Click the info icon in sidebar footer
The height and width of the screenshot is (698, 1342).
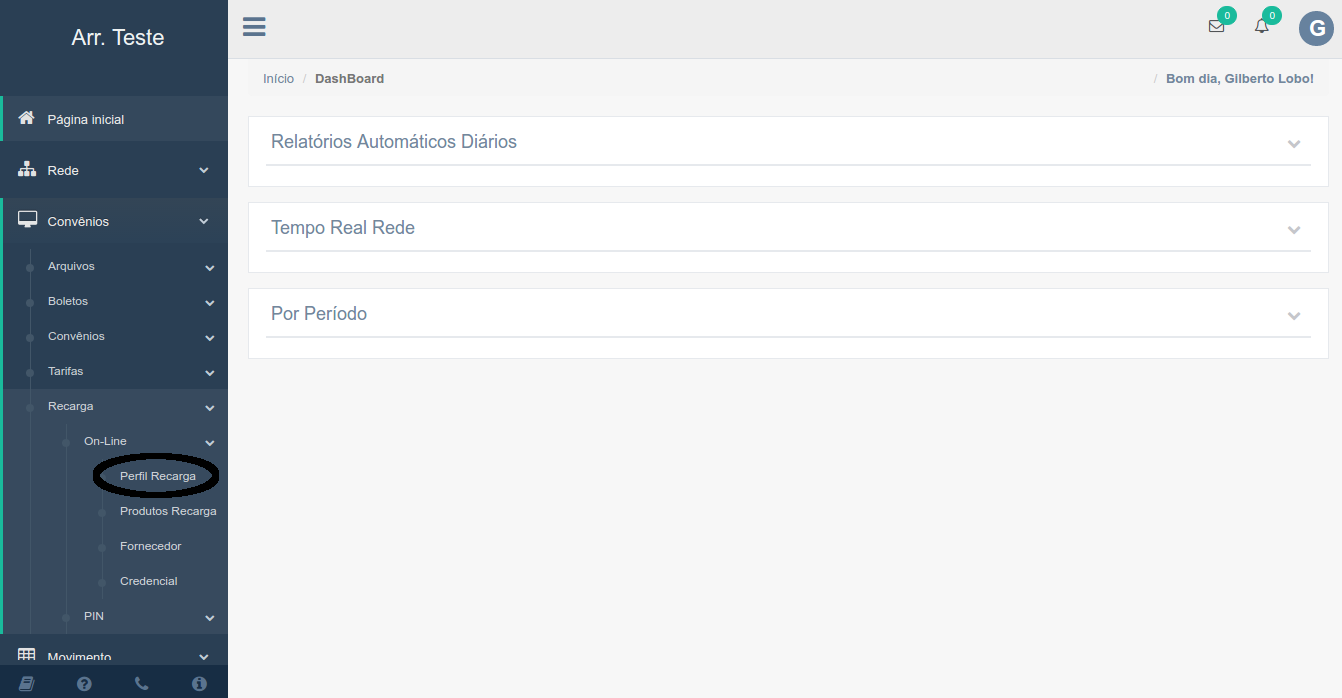coord(199,684)
